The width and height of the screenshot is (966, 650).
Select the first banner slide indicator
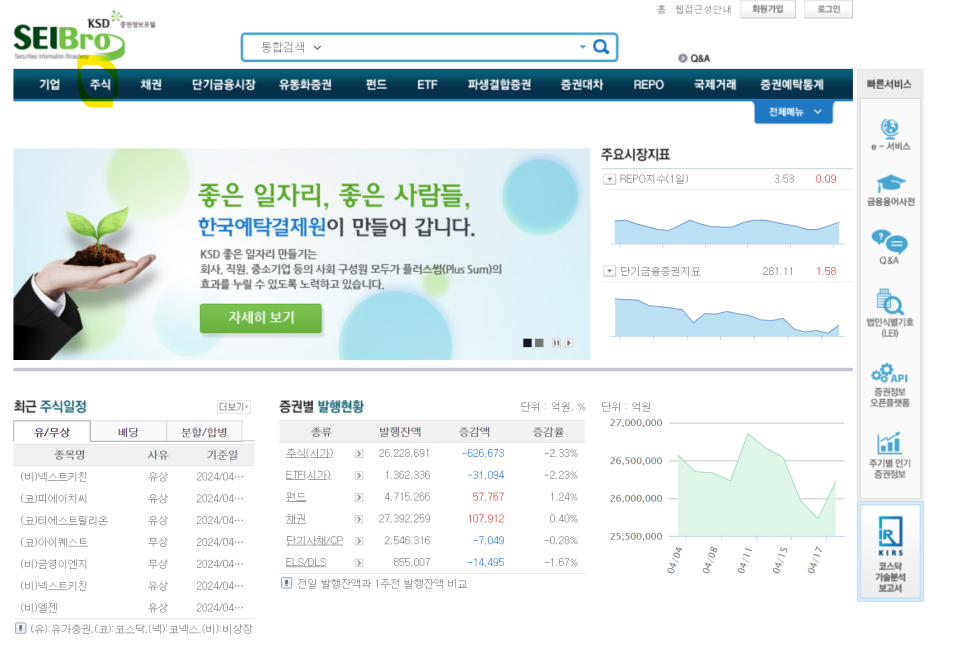(527, 343)
